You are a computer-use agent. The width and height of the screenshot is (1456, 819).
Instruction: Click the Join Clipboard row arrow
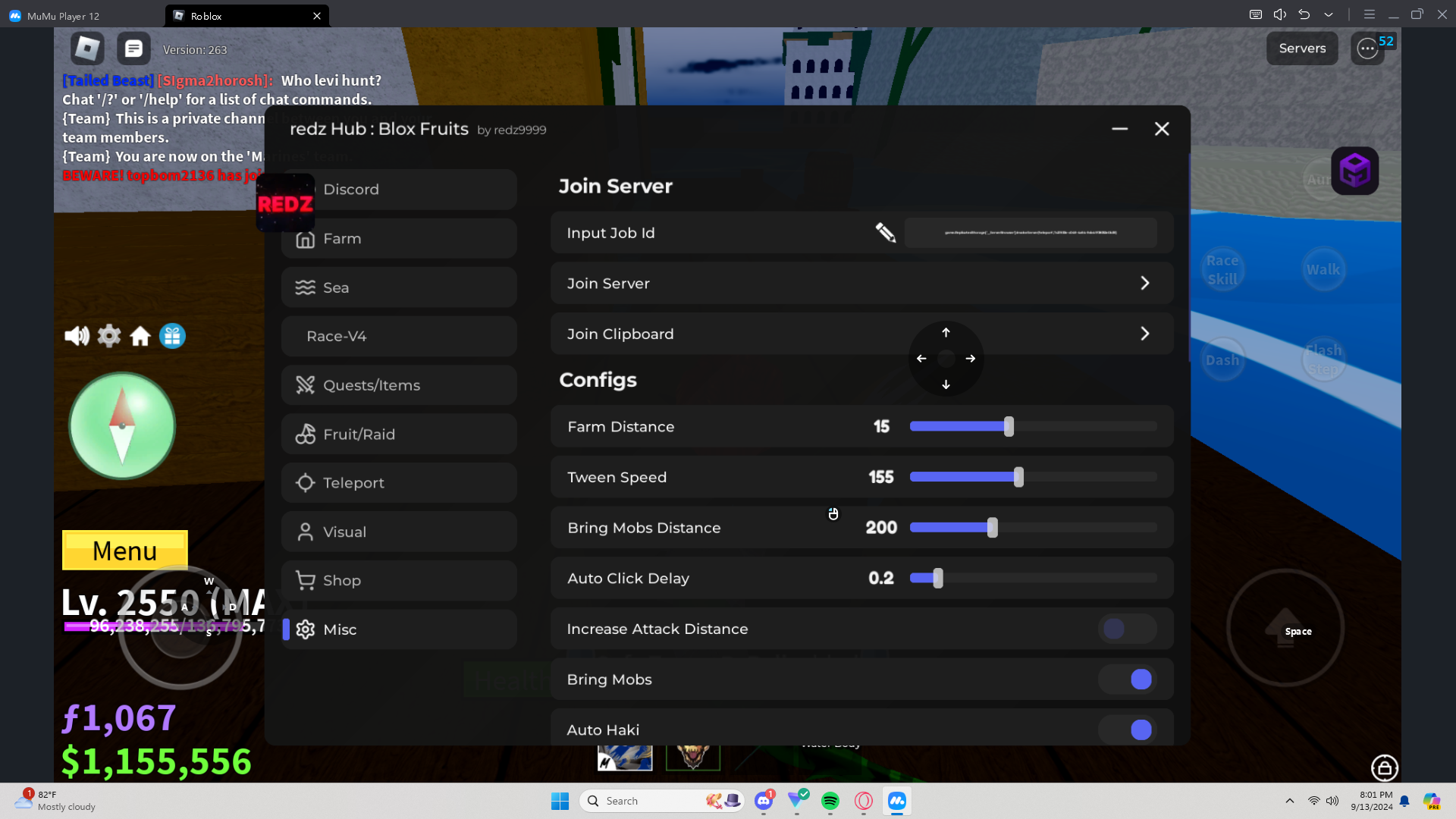pyautogui.click(x=1145, y=334)
